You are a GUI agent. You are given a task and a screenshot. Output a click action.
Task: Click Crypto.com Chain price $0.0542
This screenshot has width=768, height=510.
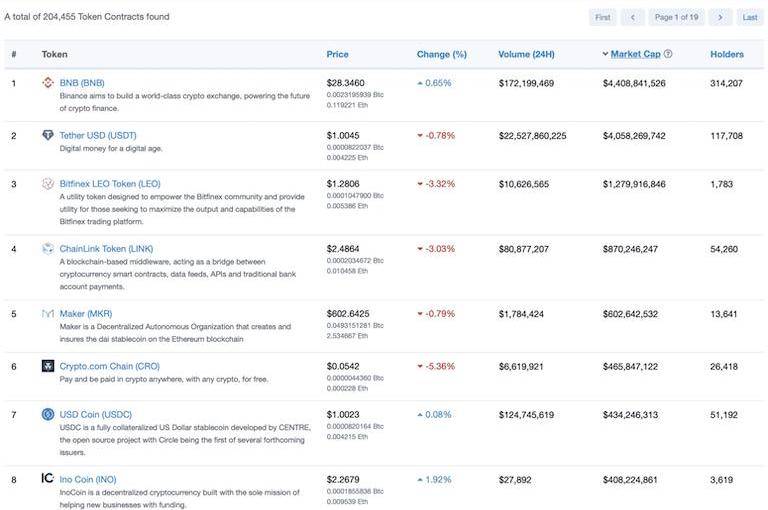pos(343,366)
